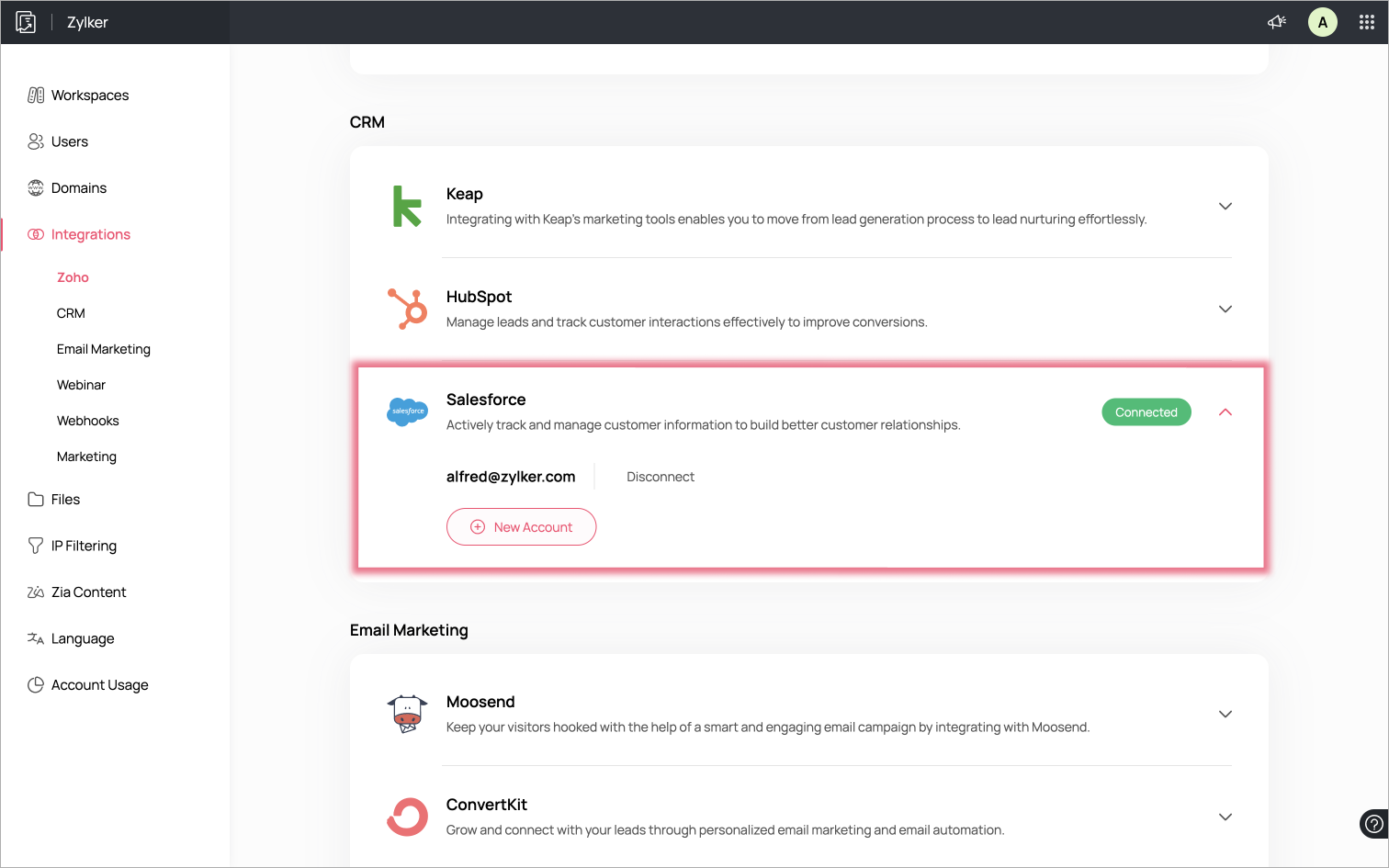Add a New Account to Salesforce

click(x=521, y=527)
